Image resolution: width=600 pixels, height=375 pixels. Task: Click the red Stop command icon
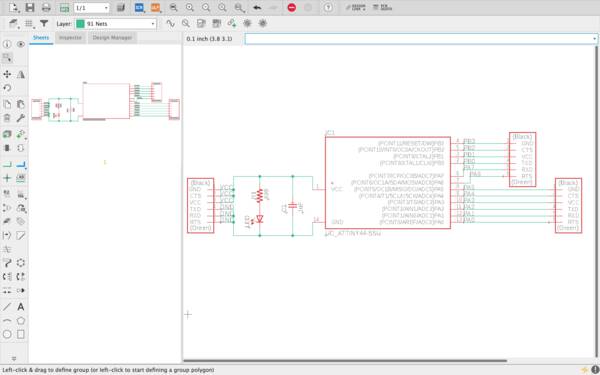pos(292,7)
